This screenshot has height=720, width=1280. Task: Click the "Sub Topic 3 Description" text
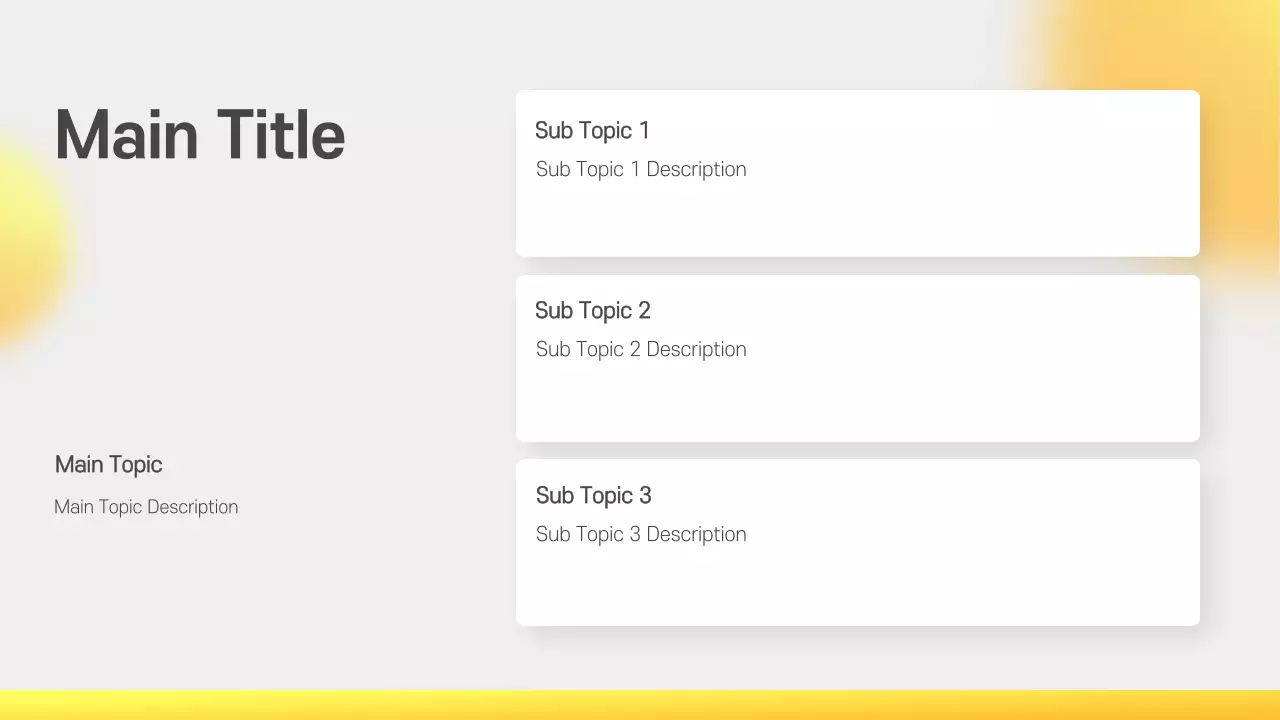[641, 534]
